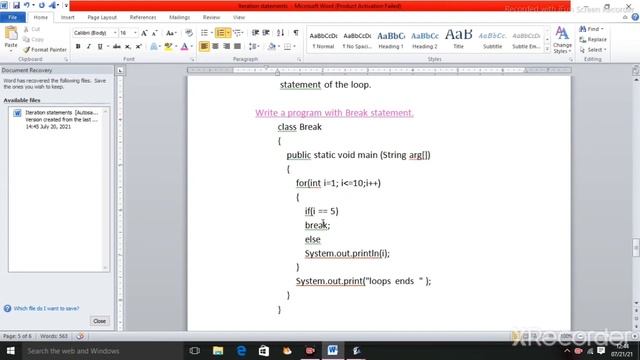
Task: Click the Sort A-Z icon
Action: [x=280, y=33]
